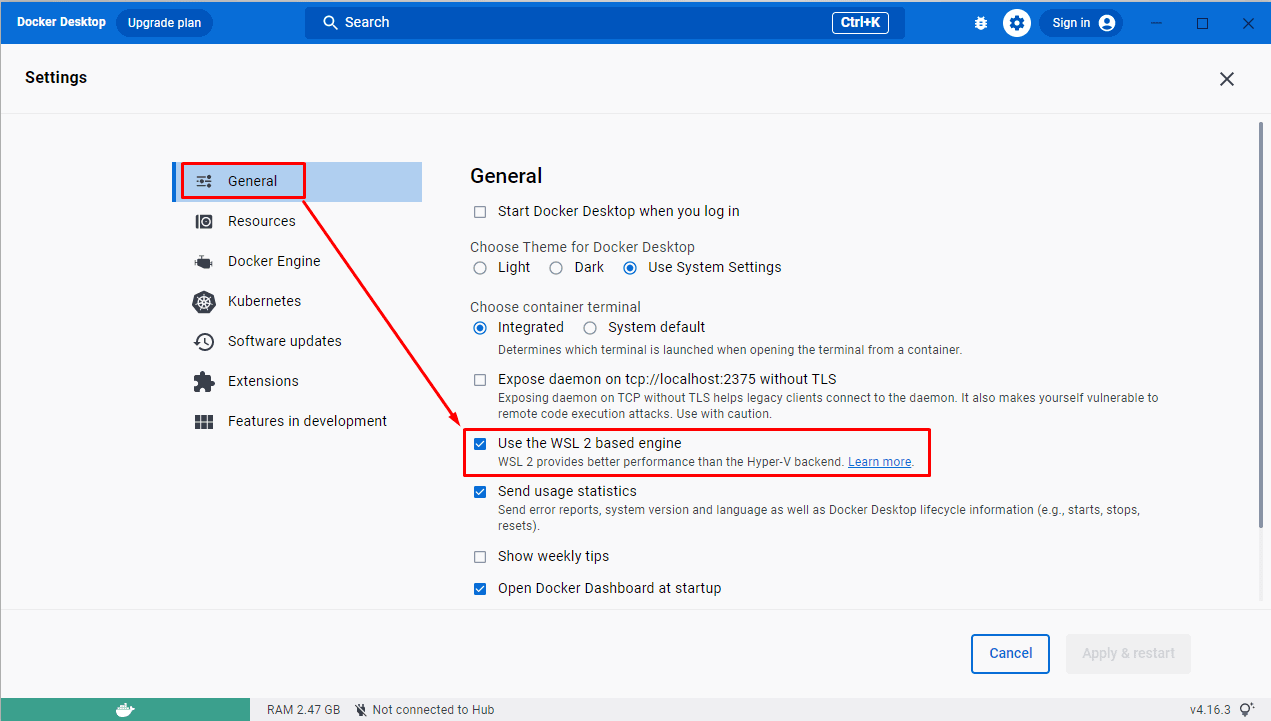Click the search magnifier icon

pos(329,22)
